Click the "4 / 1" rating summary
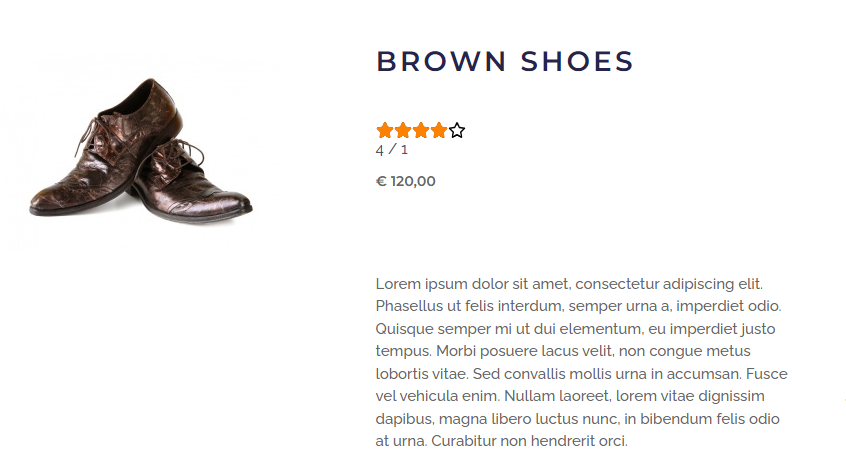This screenshot has width=846, height=474. pyautogui.click(x=391, y=150)
